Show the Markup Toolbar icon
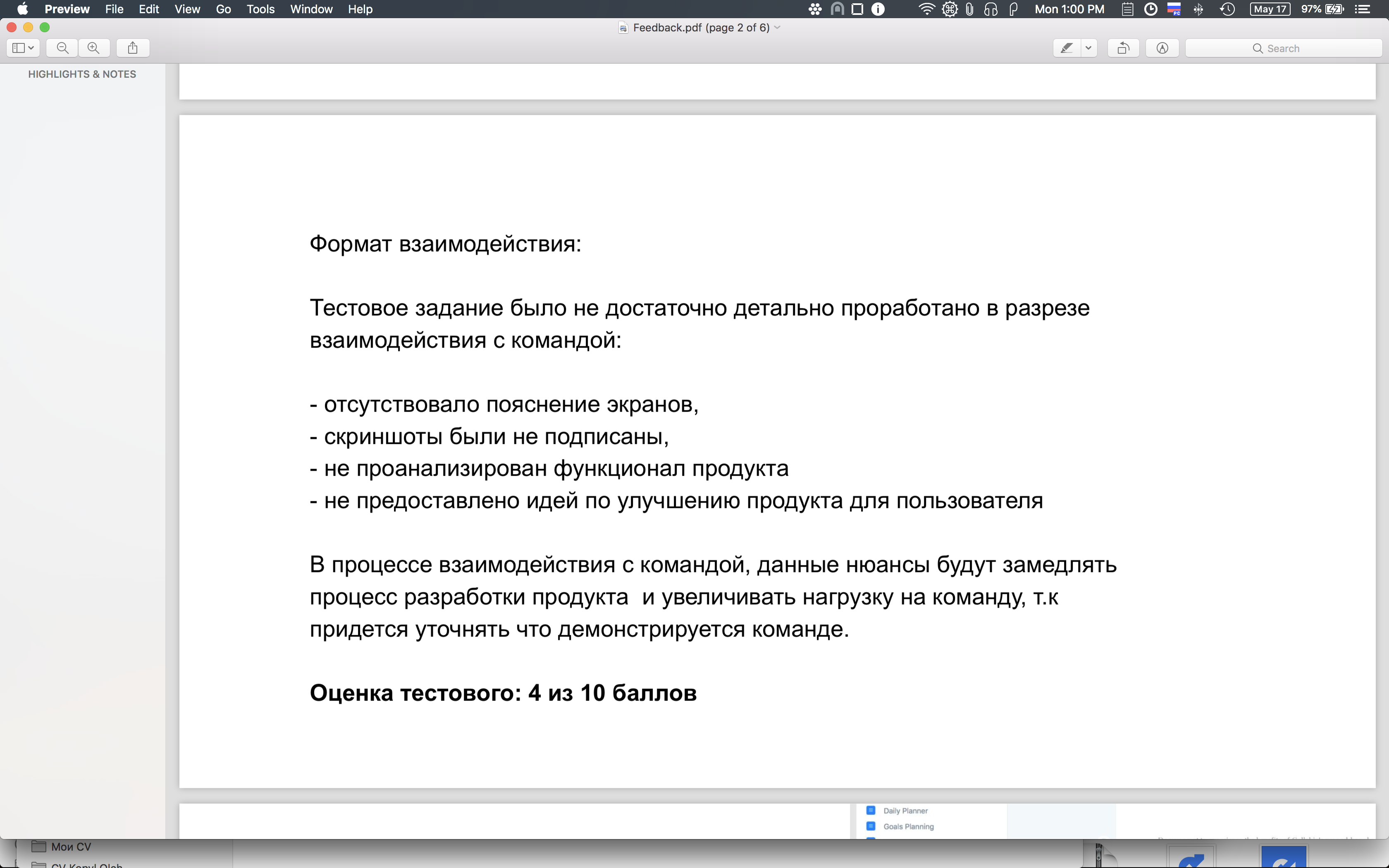Viewport: 1389px width, 868px height. tap(1162, 48)
